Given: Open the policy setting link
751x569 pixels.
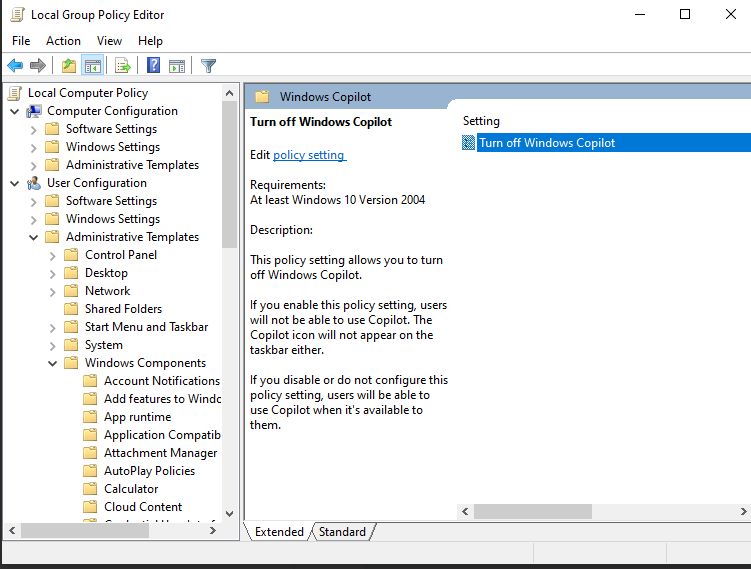Looking at the screenshot, I should (309, 155).
